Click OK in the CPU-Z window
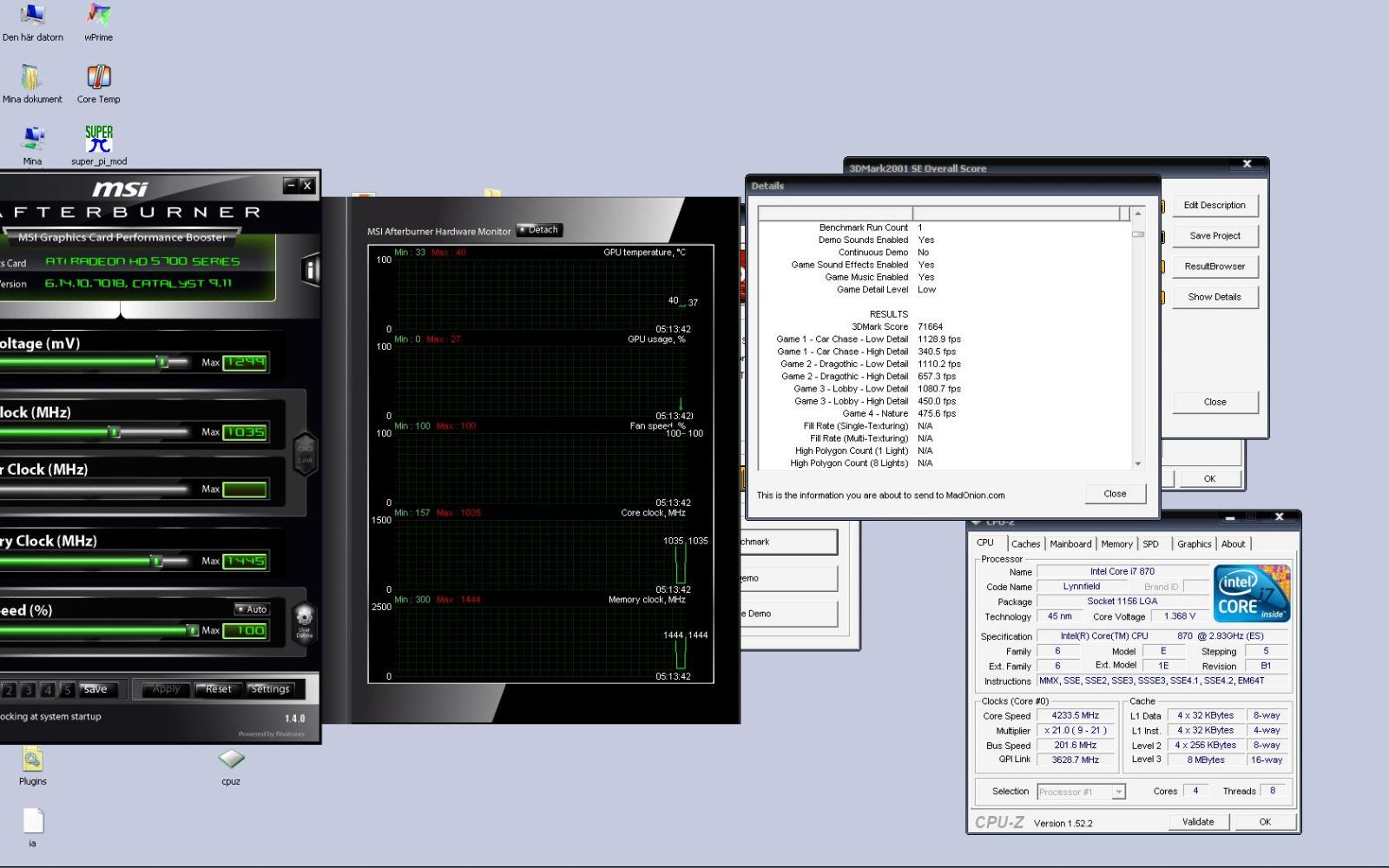 point(1265,822)
